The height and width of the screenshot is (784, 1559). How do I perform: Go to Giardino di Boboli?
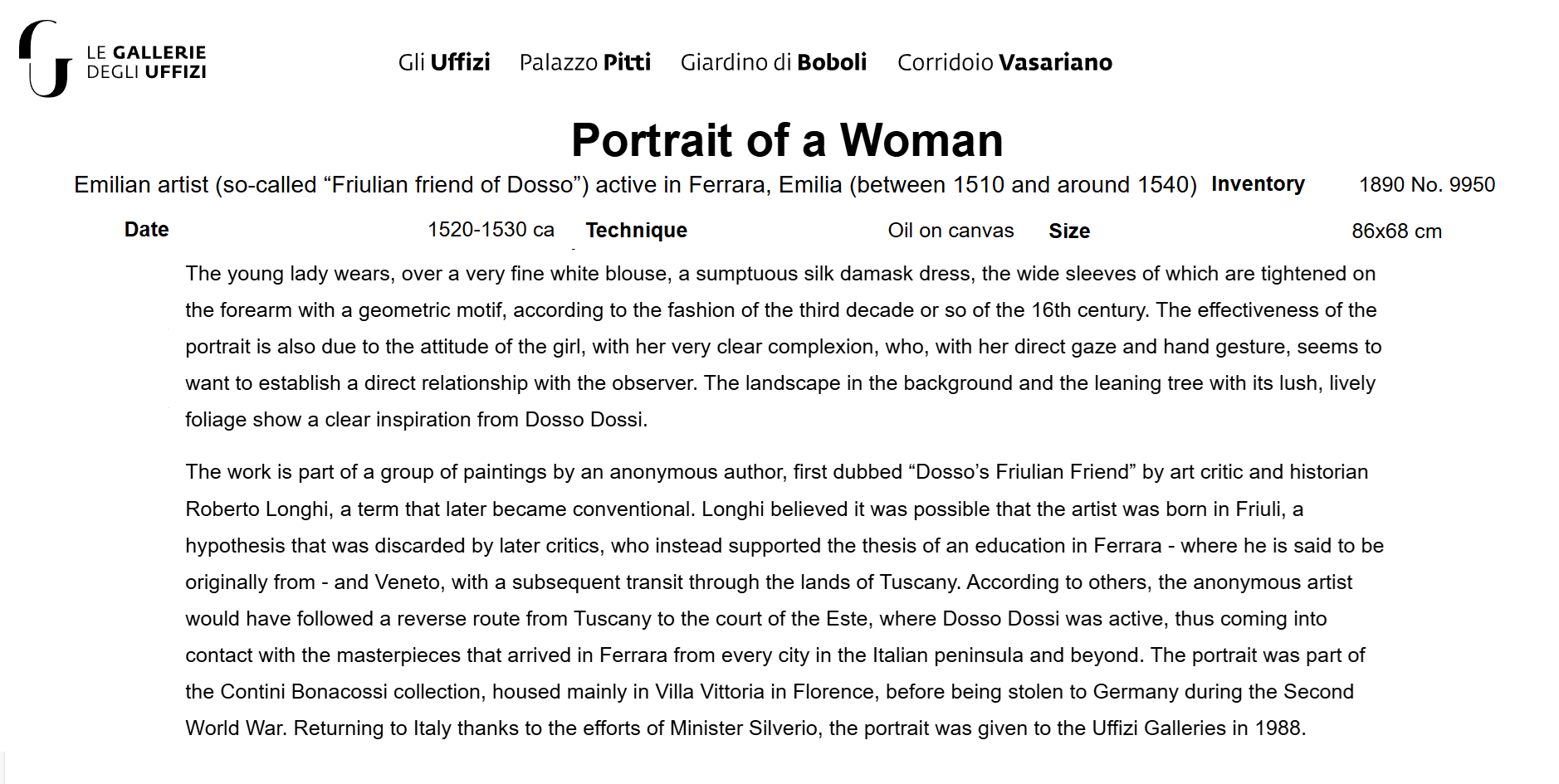click(x=773, y=62)
